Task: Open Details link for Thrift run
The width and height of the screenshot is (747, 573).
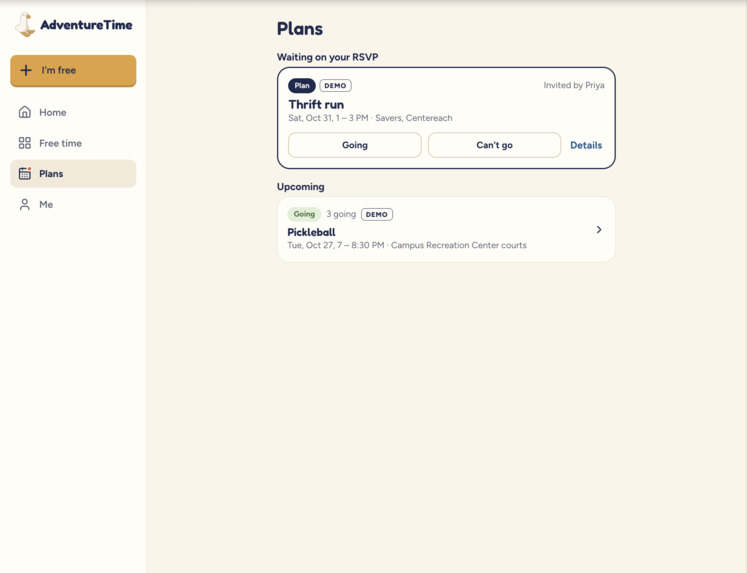Action: coord(586,145)
